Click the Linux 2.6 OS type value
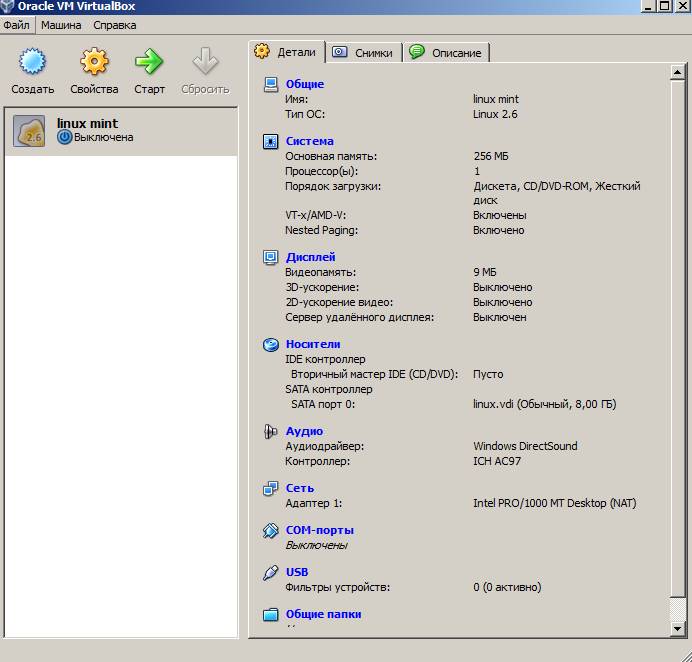 point(495,114)
